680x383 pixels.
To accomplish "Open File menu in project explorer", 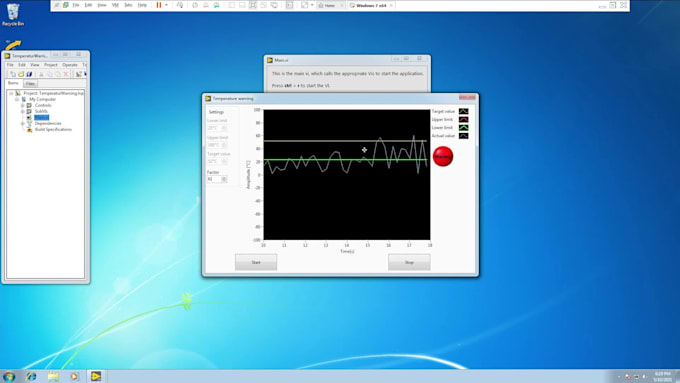I will pos(10,65).
